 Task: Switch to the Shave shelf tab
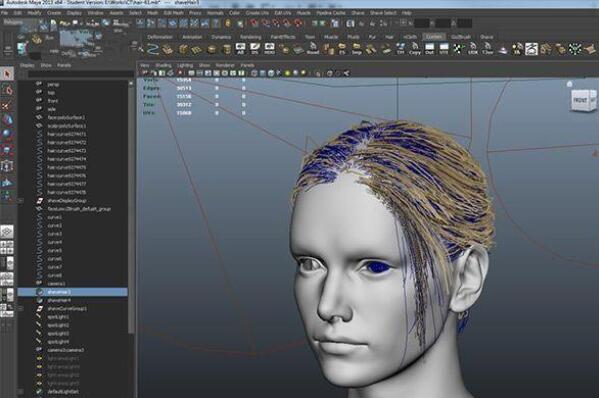click(x=486, y=37)
